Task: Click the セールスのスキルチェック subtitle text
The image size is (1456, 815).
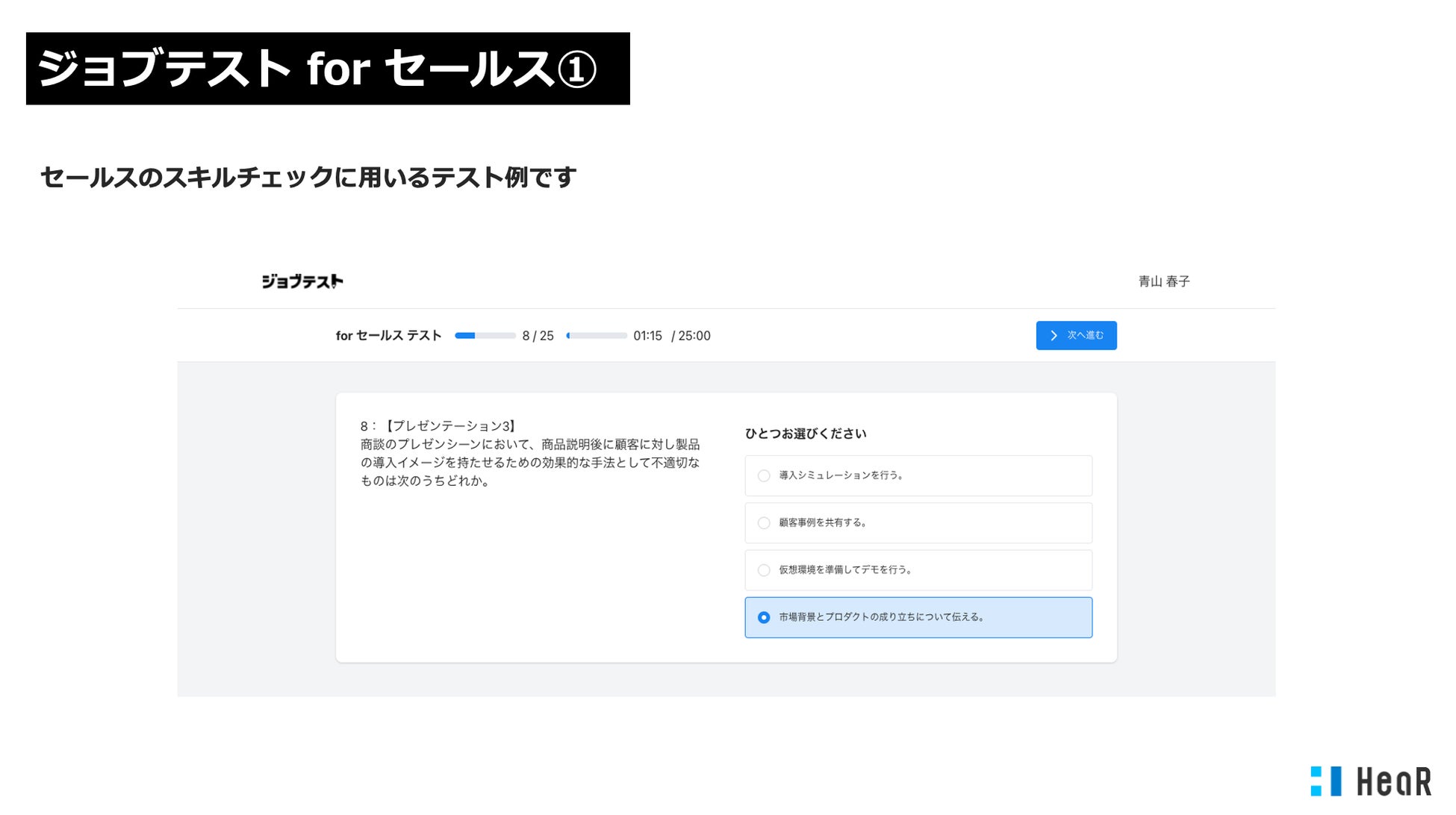Action: [x=308, y=178]
